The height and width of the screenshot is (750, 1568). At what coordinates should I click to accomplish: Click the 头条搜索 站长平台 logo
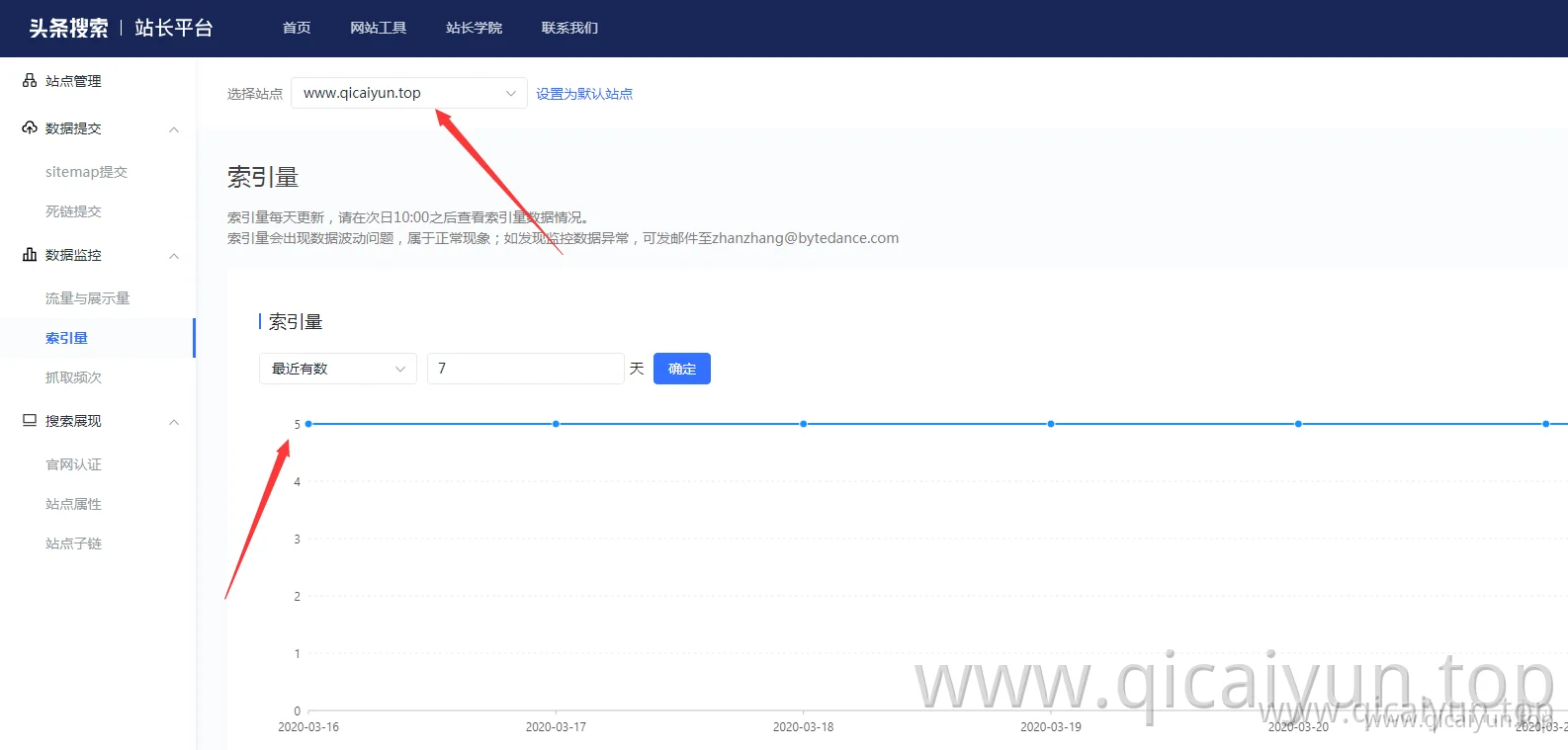click(121, 28)
